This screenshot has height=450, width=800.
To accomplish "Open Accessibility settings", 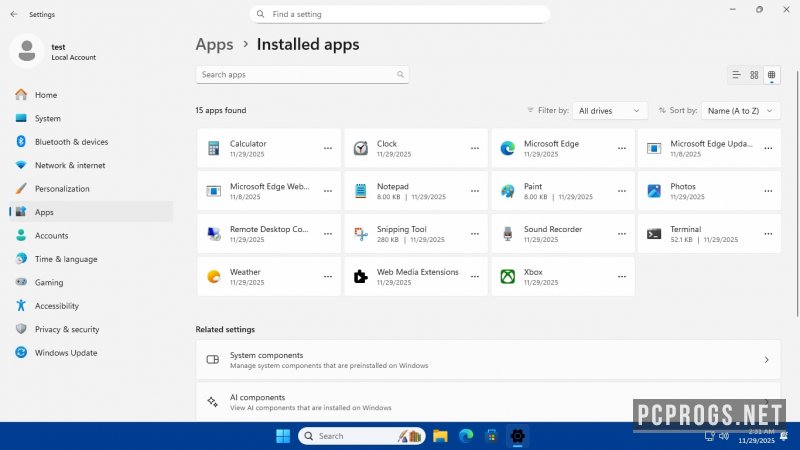I will point(91,306).
